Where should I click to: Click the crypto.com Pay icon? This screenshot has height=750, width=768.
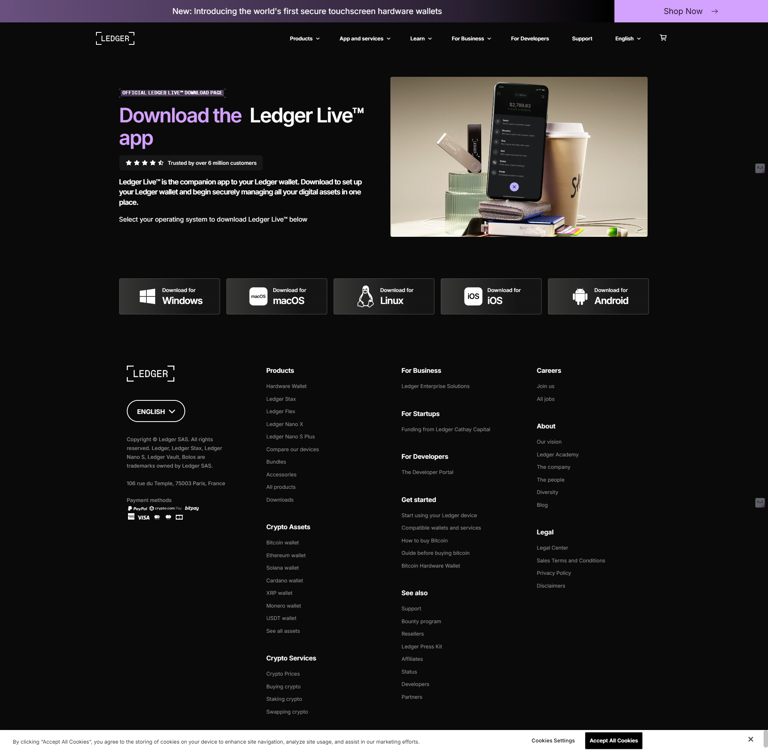166,508
